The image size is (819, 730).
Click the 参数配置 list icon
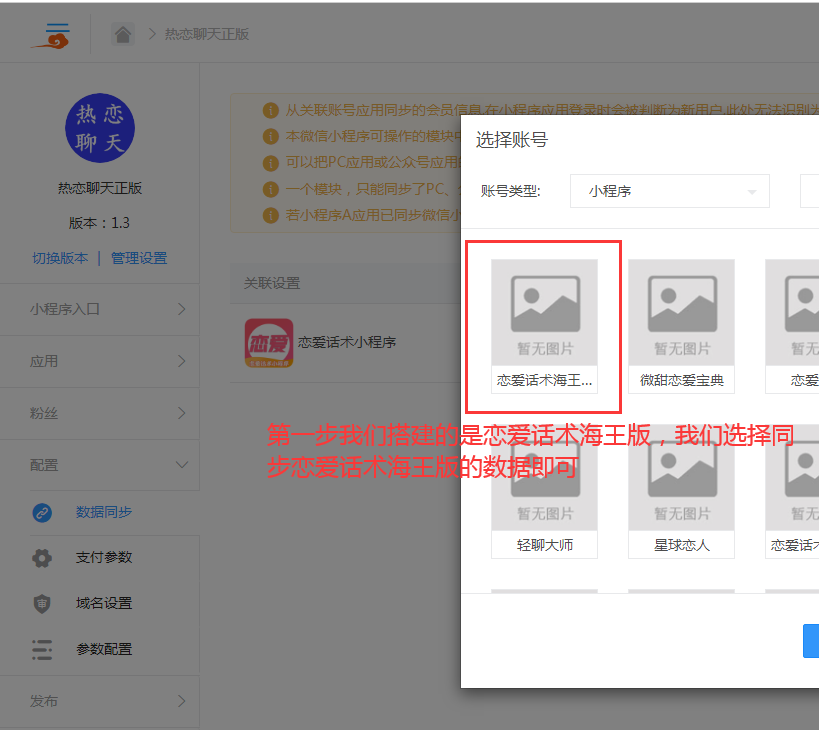pos(42,650)
